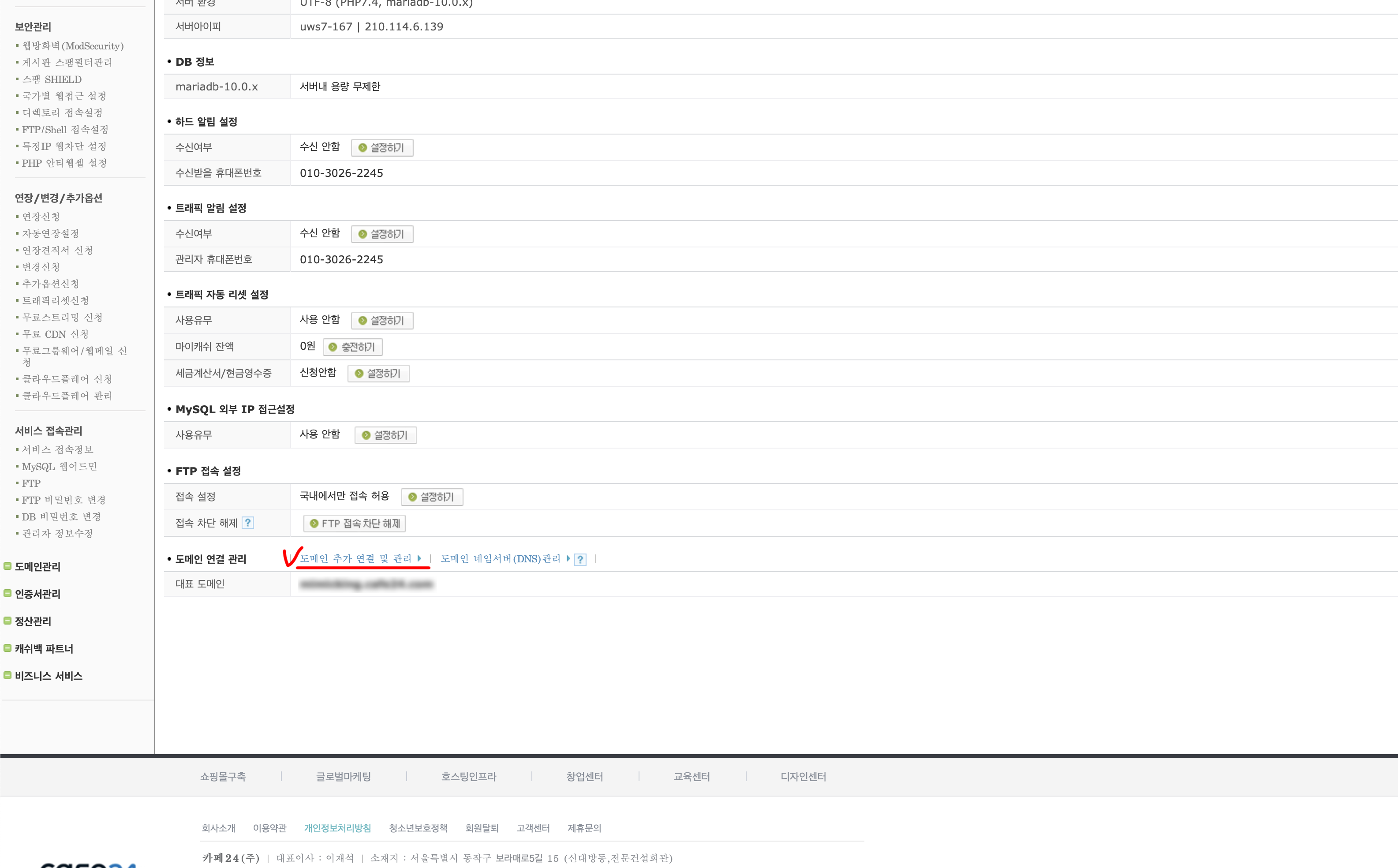Click the FTP 접속 차단 해제 button
The image size is (1398, 868).
[x=355, y=523]
